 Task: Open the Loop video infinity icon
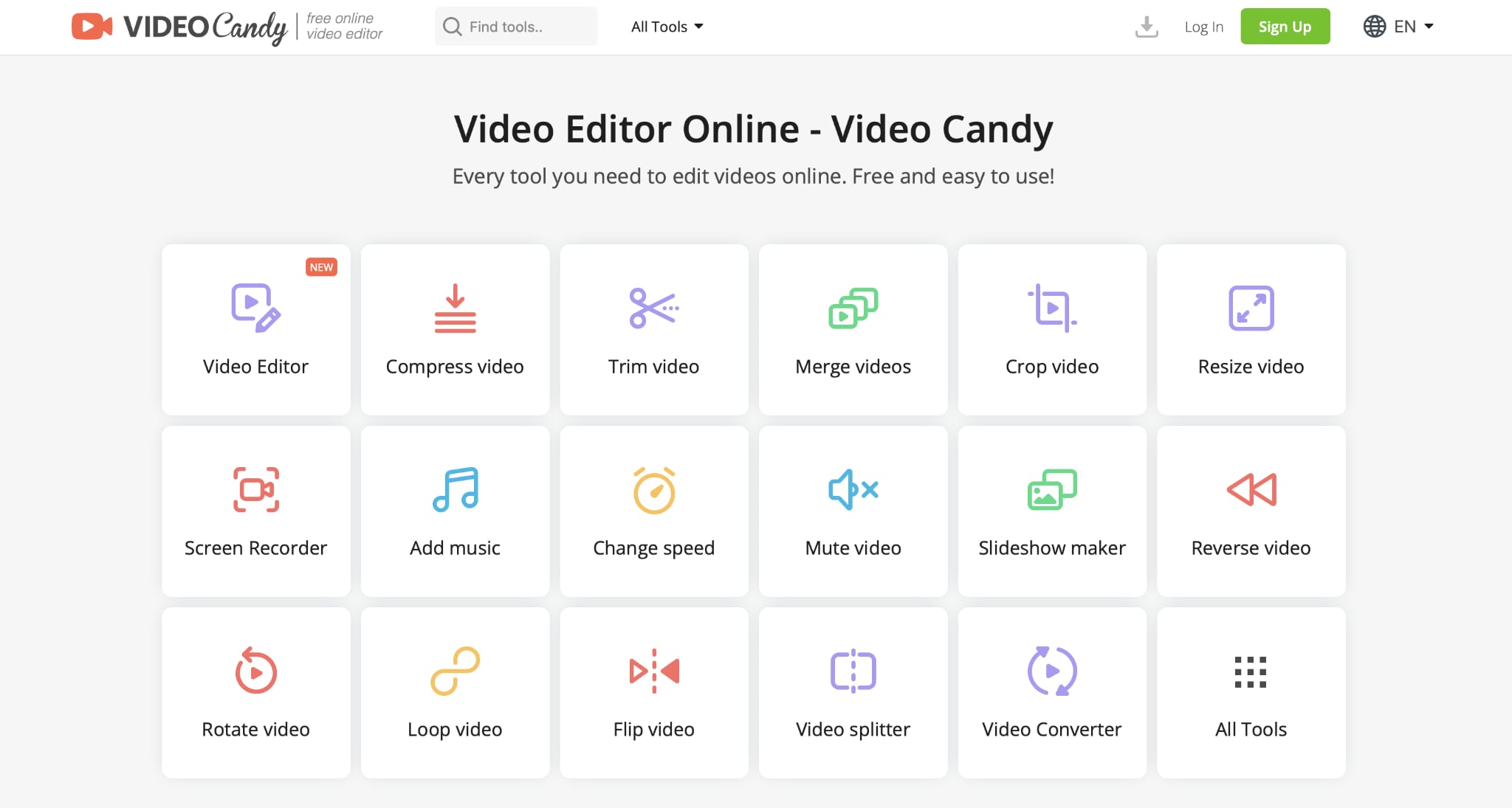[x=455, y=671]
